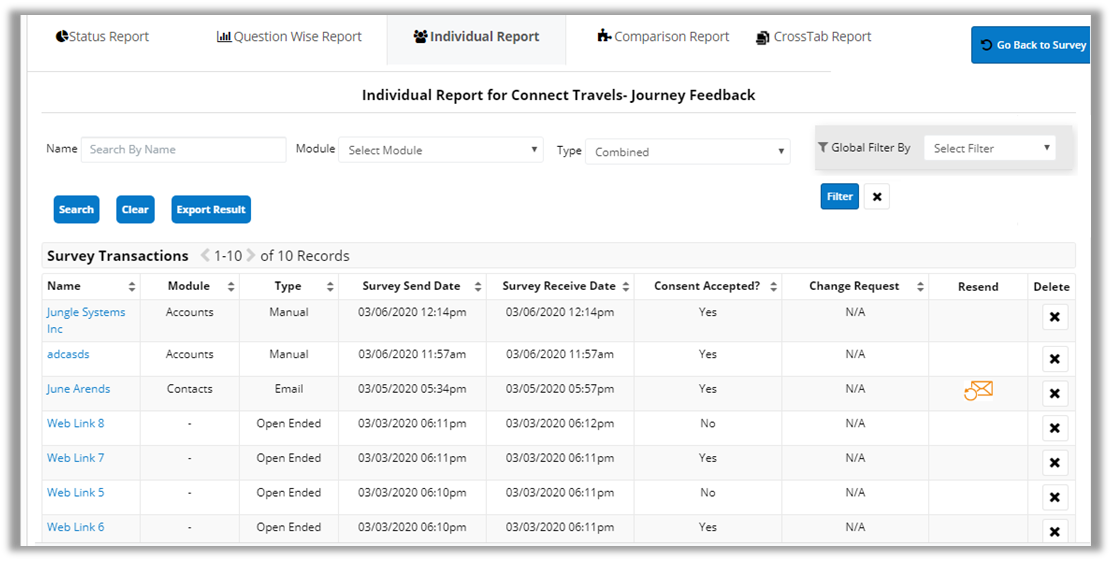
Task: Open the June Arends respondent link
Action: point(78,389)
